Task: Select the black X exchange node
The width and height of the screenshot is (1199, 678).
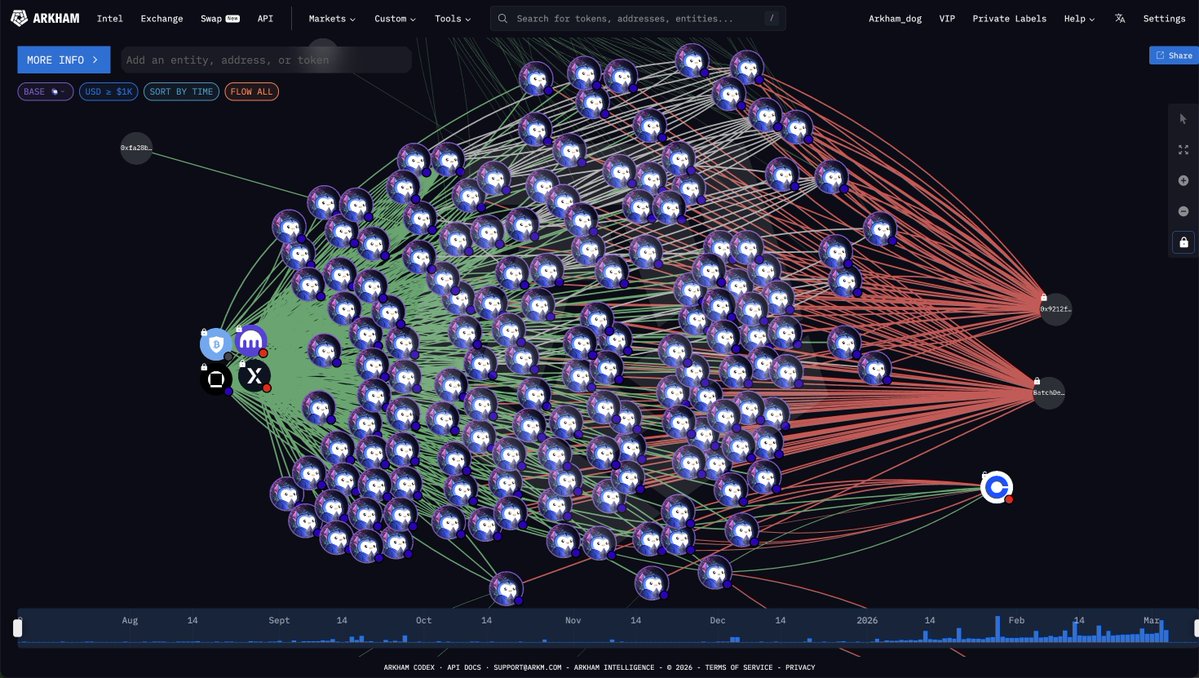Action: click(255, 376)
